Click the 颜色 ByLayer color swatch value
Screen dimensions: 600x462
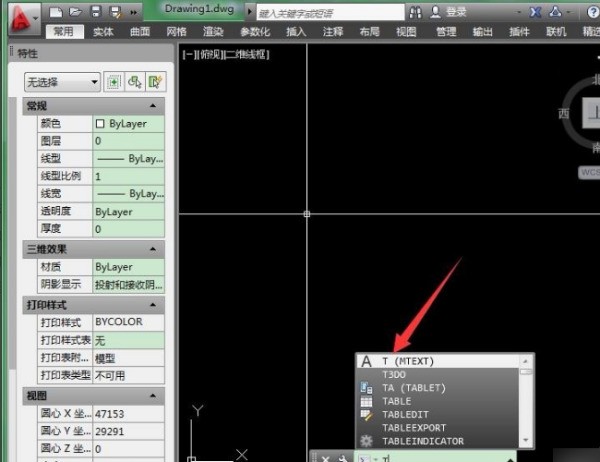tap(128, 124)
